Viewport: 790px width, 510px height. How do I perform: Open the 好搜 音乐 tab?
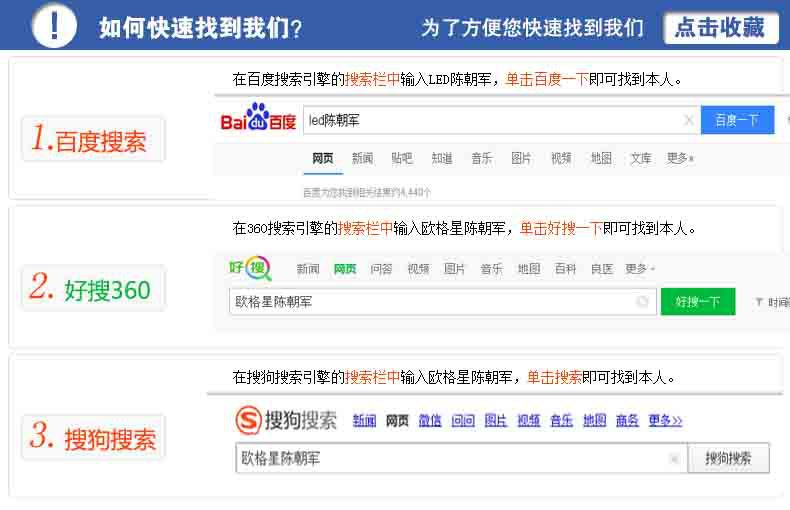pyautogui.click(x=492, y=269)
